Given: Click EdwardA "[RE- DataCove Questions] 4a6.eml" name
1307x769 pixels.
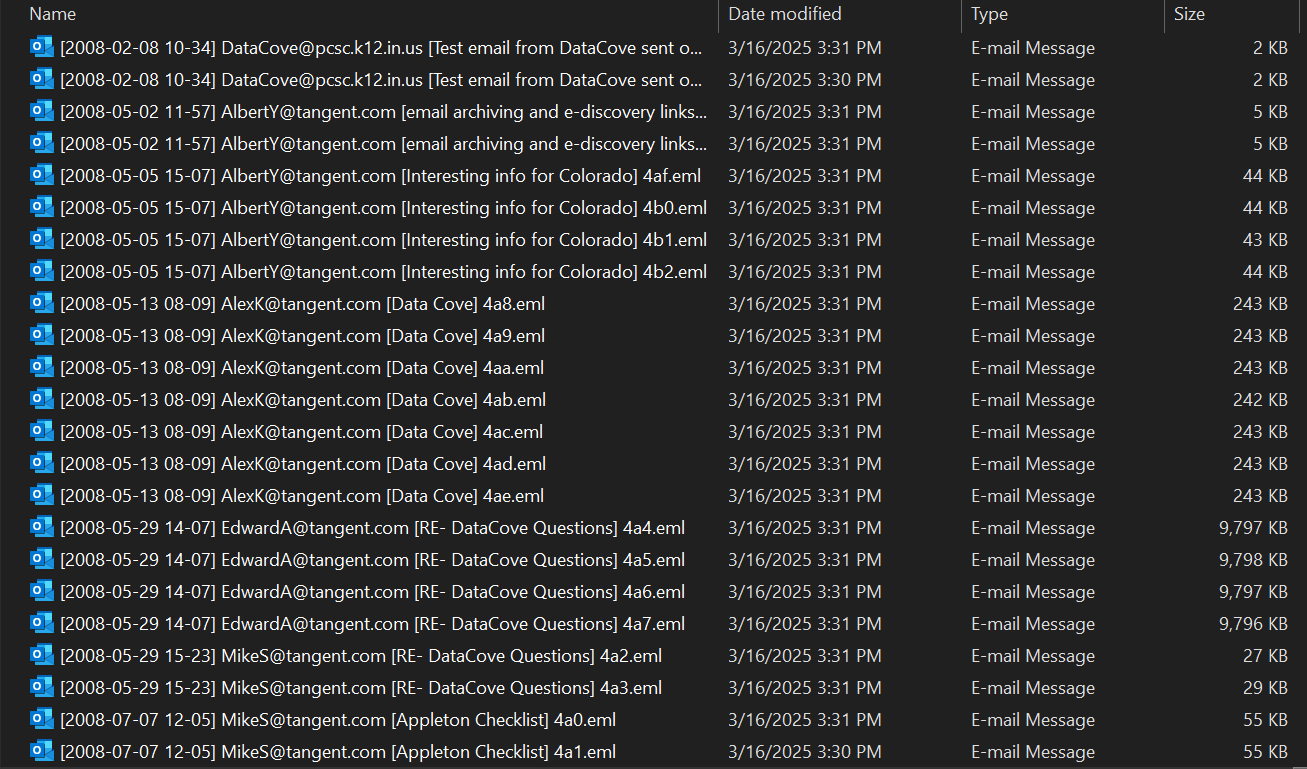Looking at the screenshot, I should (372, 592).
